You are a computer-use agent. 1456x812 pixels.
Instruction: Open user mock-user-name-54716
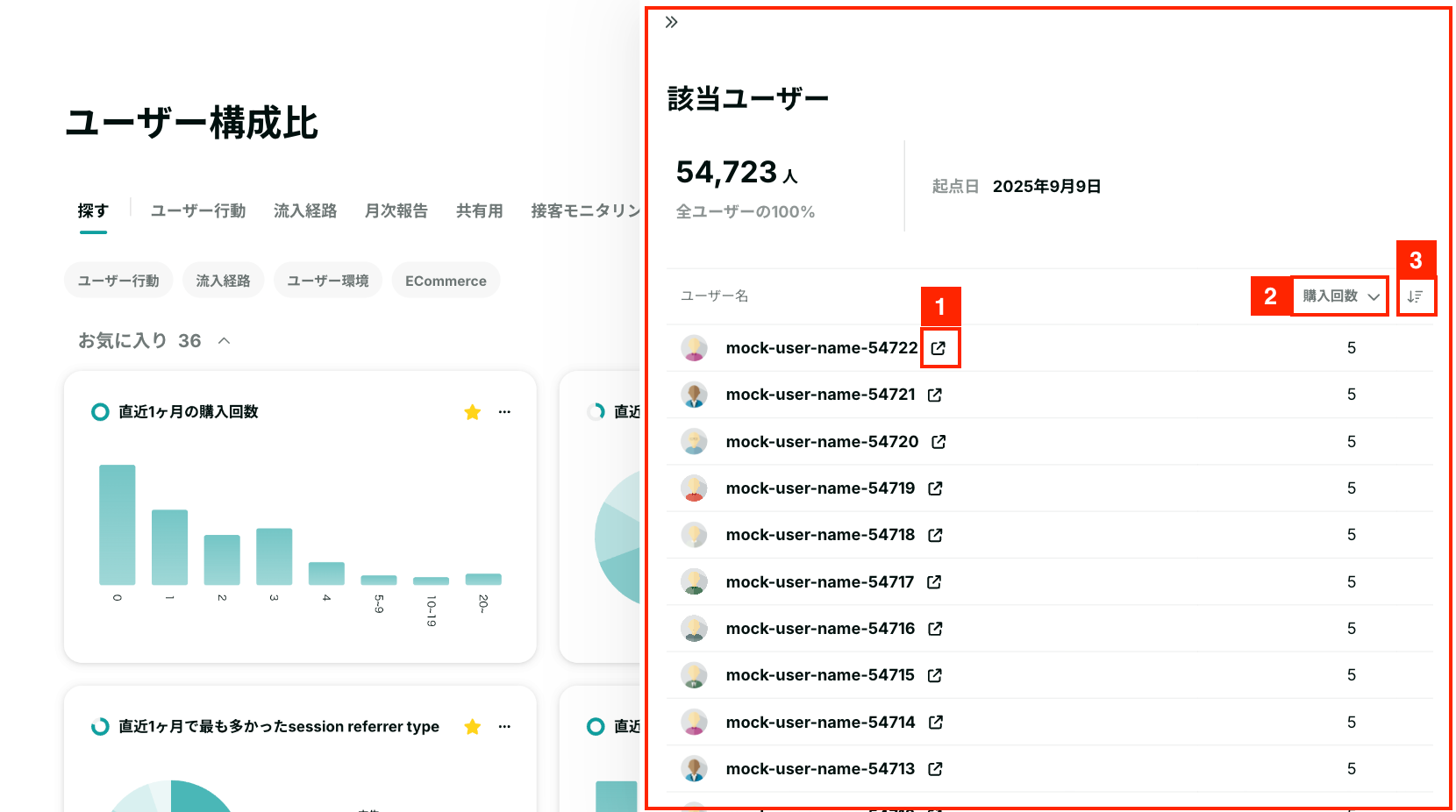coord(820,629)
